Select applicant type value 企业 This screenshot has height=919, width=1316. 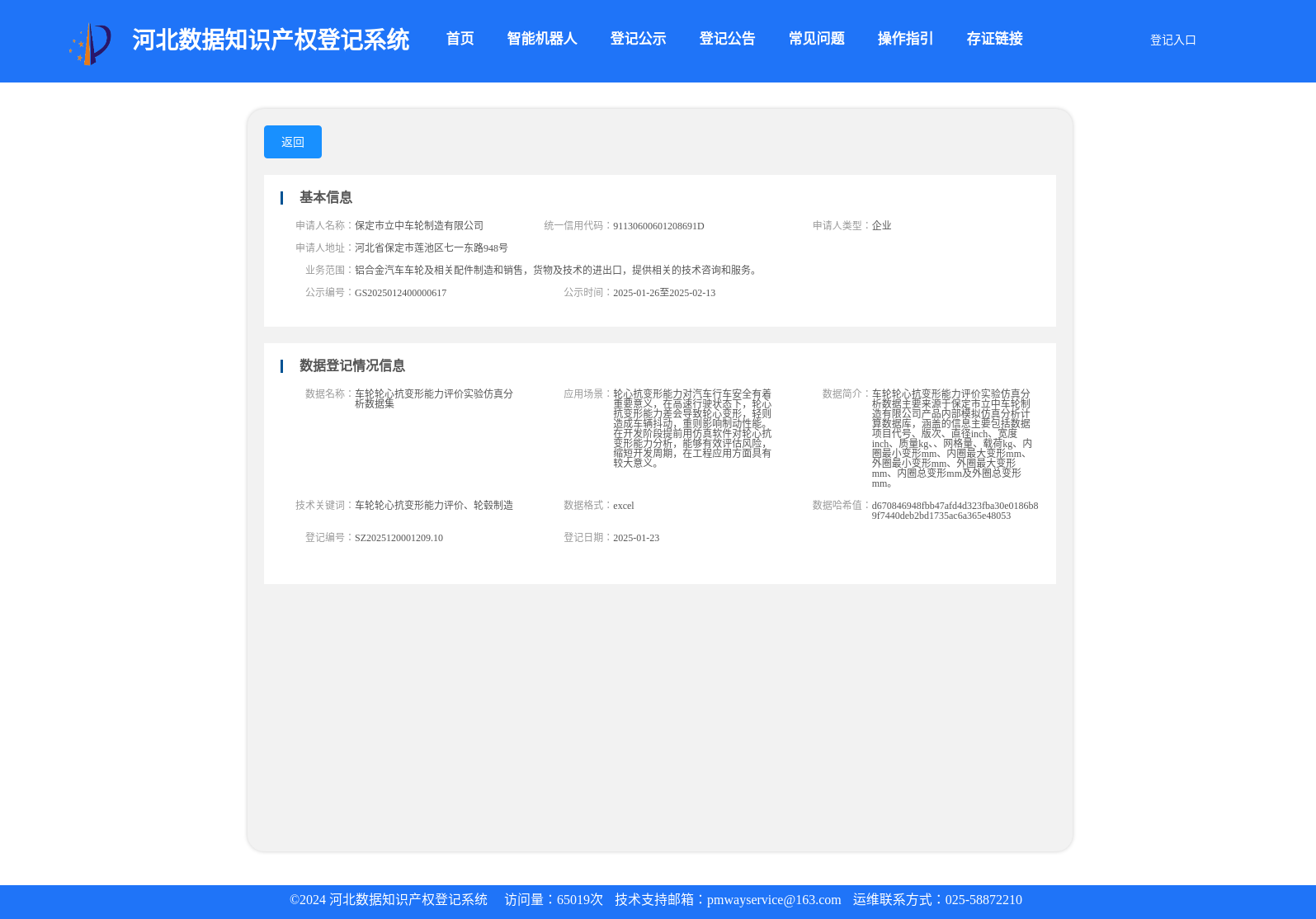(881, 225)
